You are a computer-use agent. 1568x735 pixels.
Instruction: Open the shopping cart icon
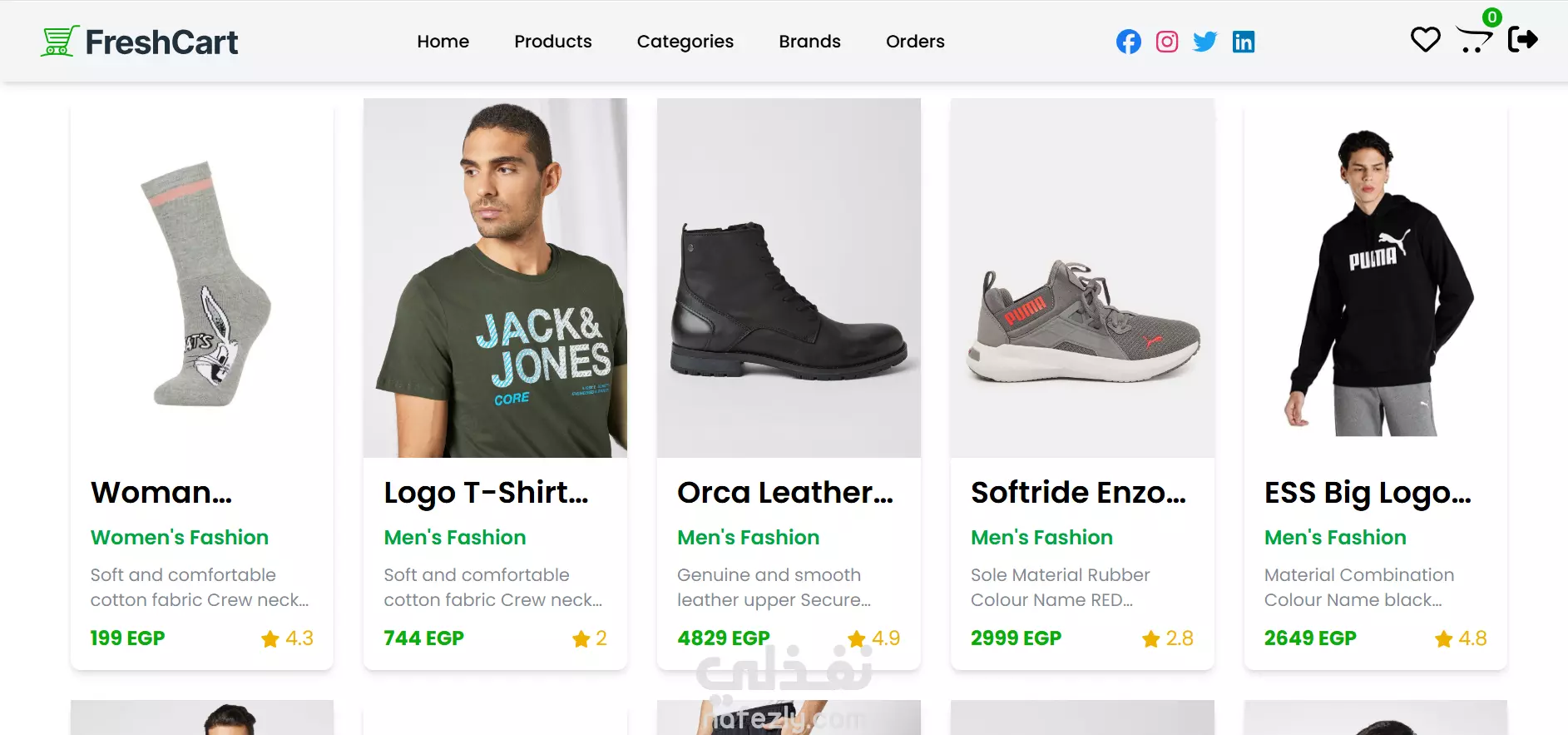(x=1474, y=40)
